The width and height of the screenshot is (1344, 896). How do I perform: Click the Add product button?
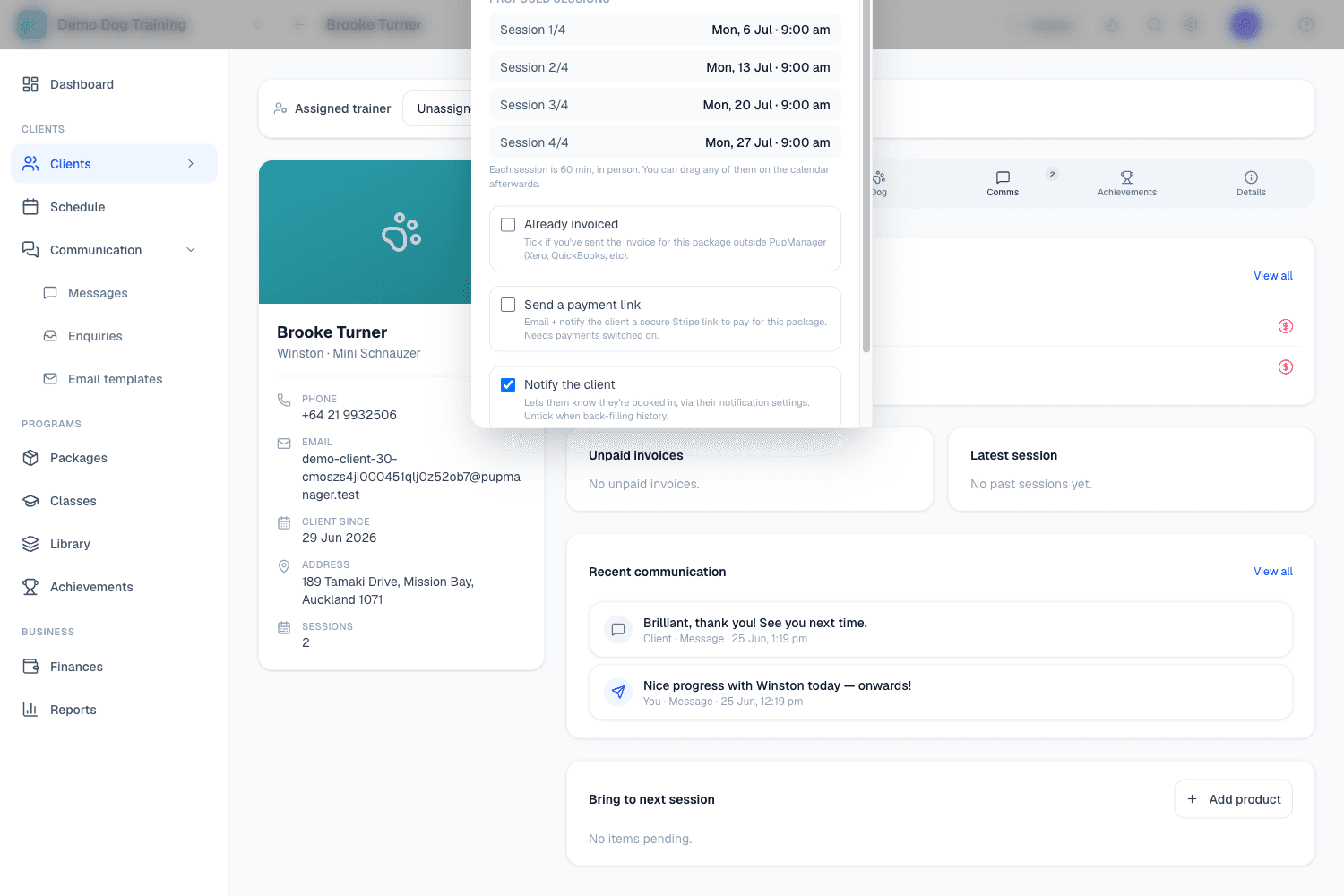point(1234,799)
